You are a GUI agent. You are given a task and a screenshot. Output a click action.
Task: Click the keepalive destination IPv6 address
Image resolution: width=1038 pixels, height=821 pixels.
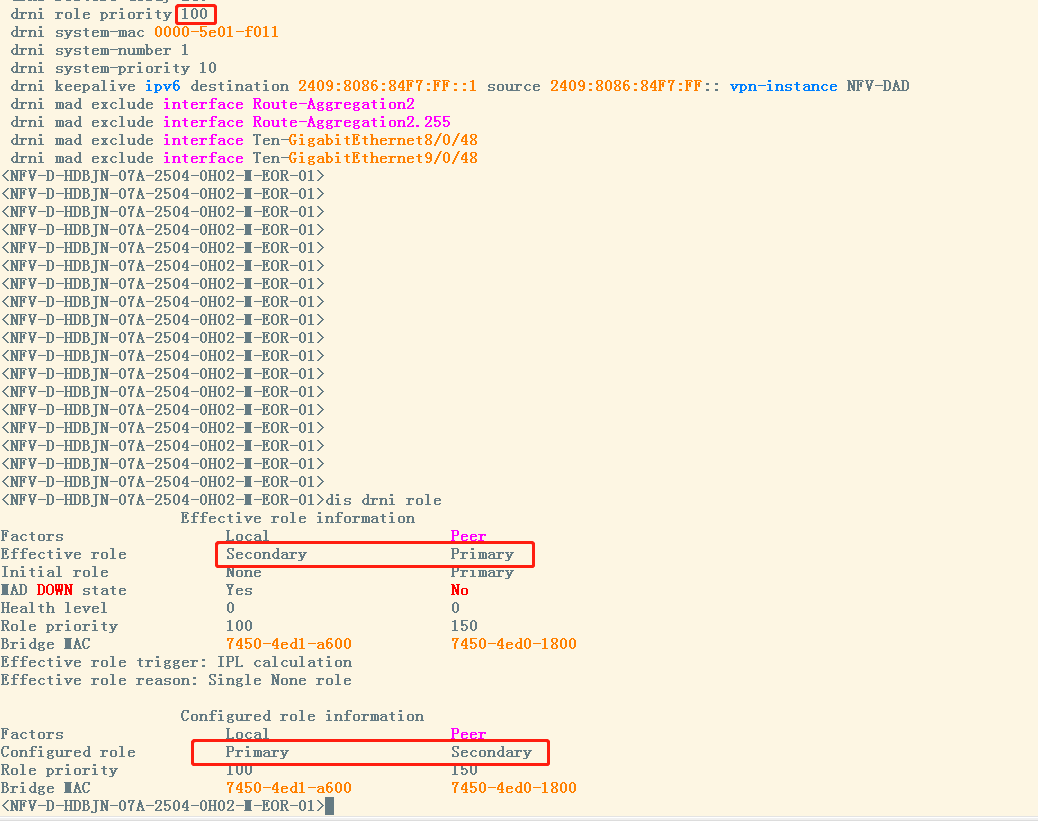[x=387, y=86]
